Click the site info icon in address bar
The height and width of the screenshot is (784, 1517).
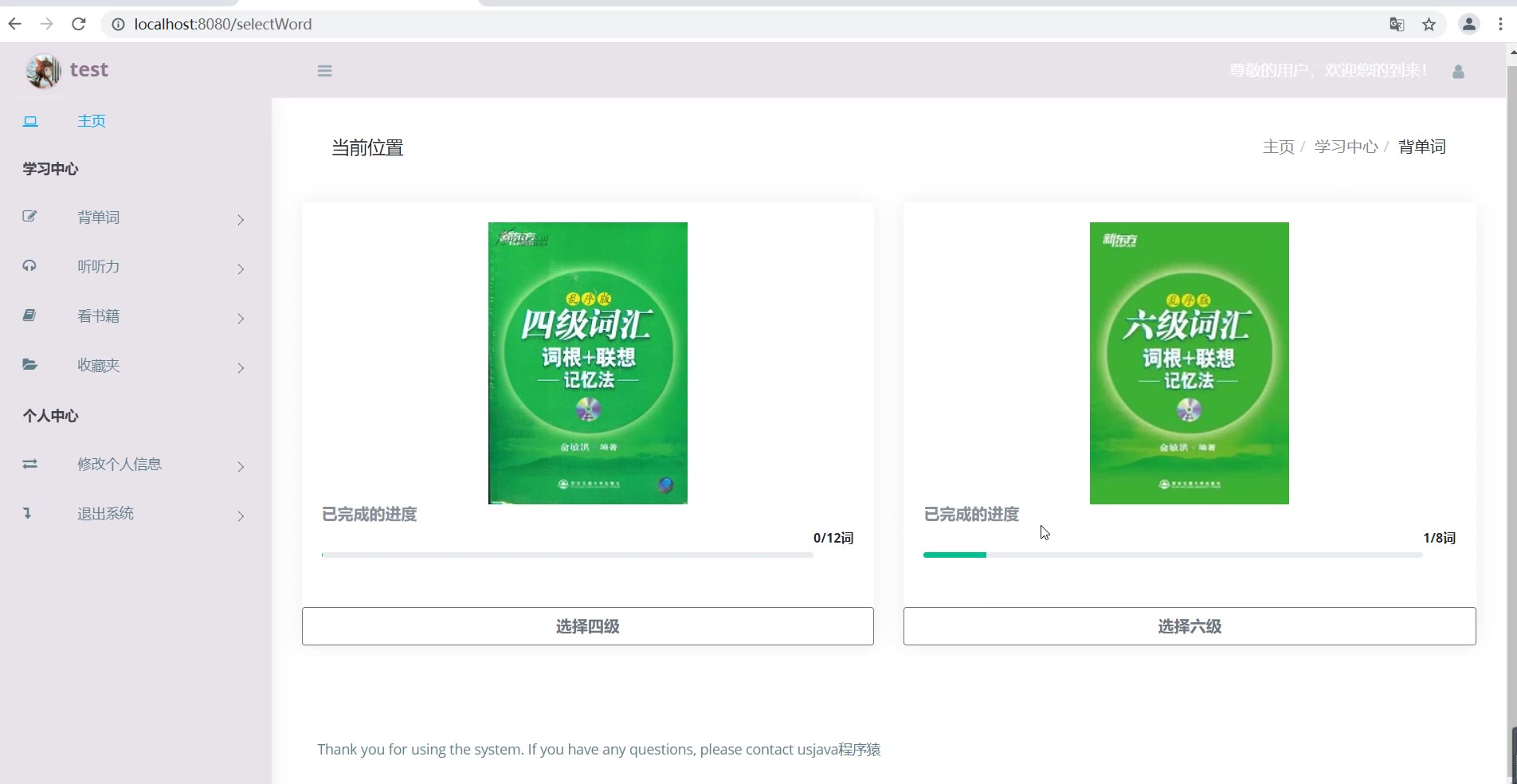pos(118,25)
